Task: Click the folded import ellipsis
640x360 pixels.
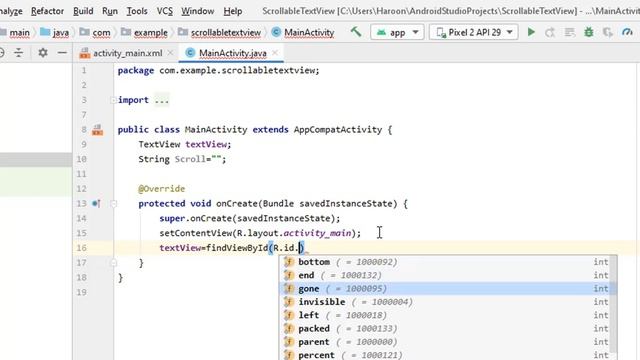Action: [162, 100]
